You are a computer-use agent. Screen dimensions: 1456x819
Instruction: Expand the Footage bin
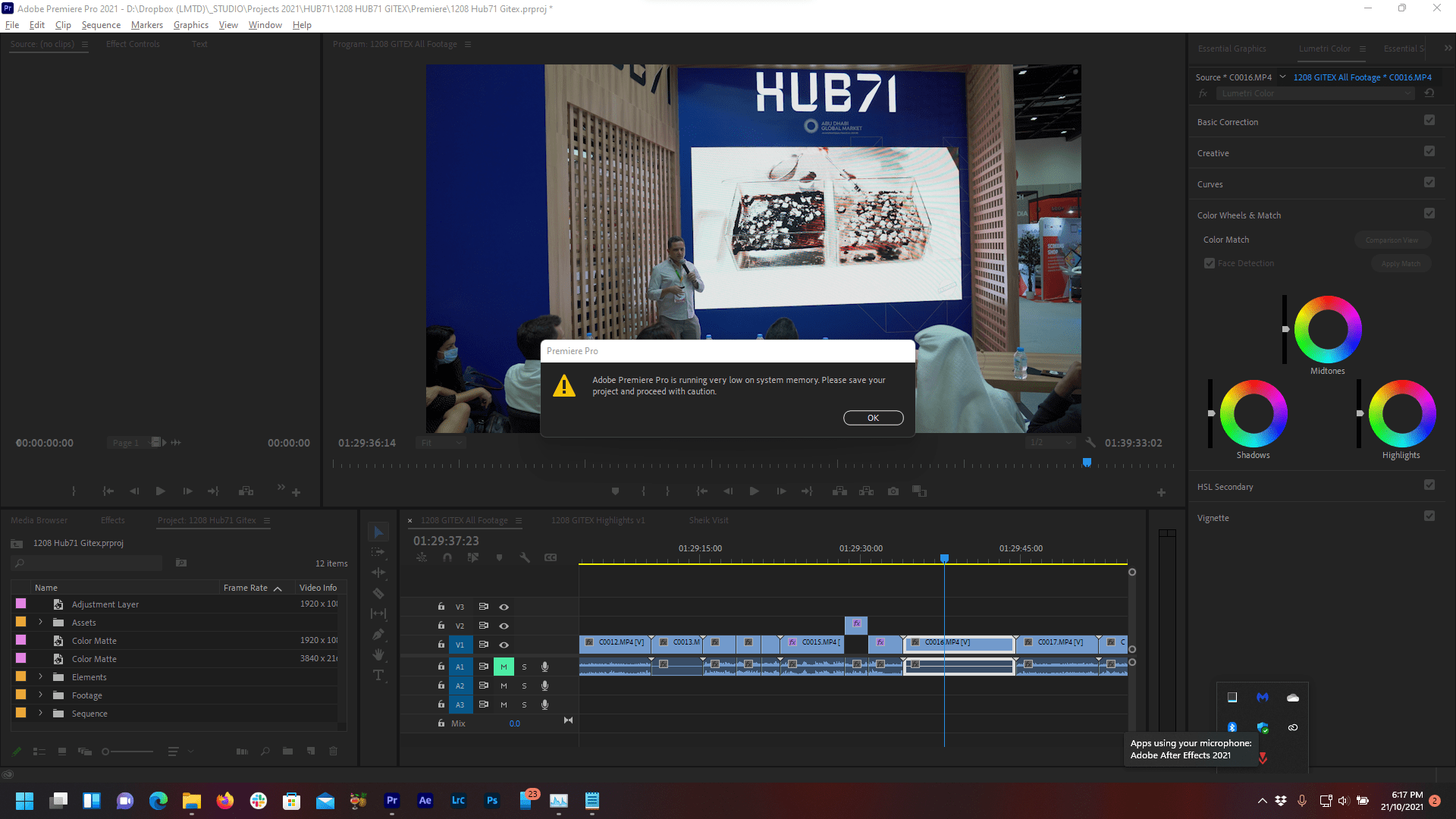pyautogui.click(x=40, y=695)
